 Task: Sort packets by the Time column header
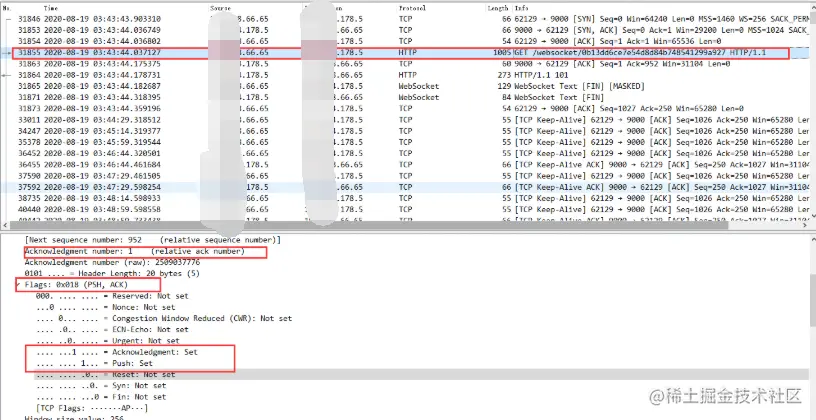[x=51, y=8]
